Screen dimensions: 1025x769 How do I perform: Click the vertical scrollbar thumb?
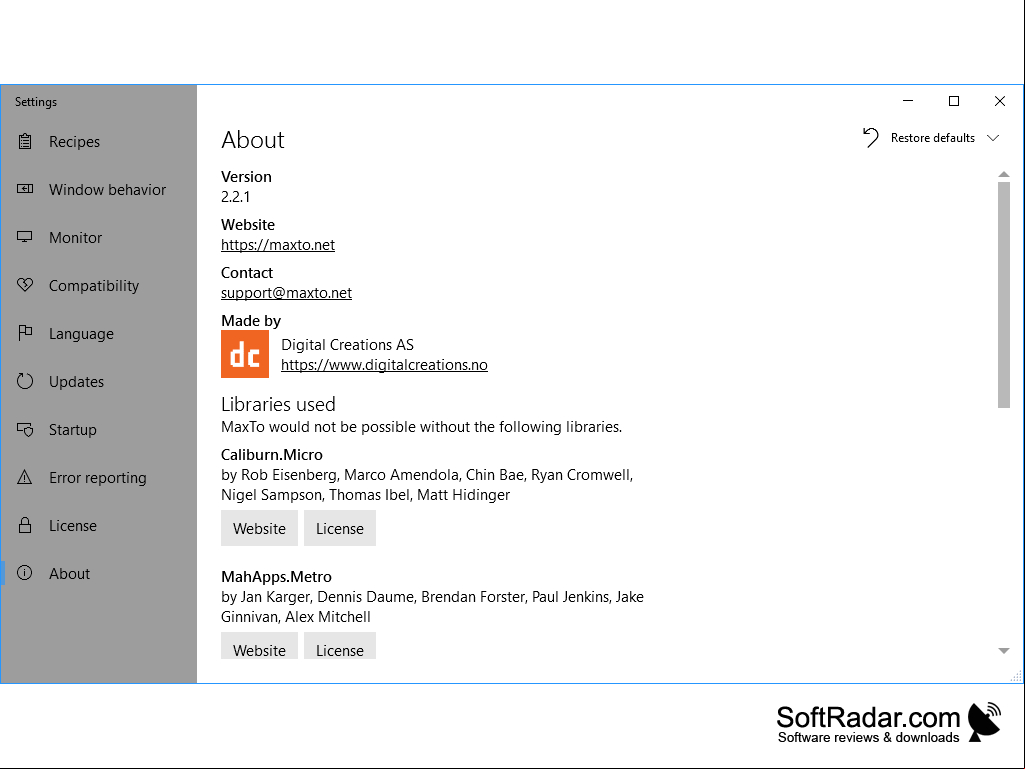[1004, 295]
